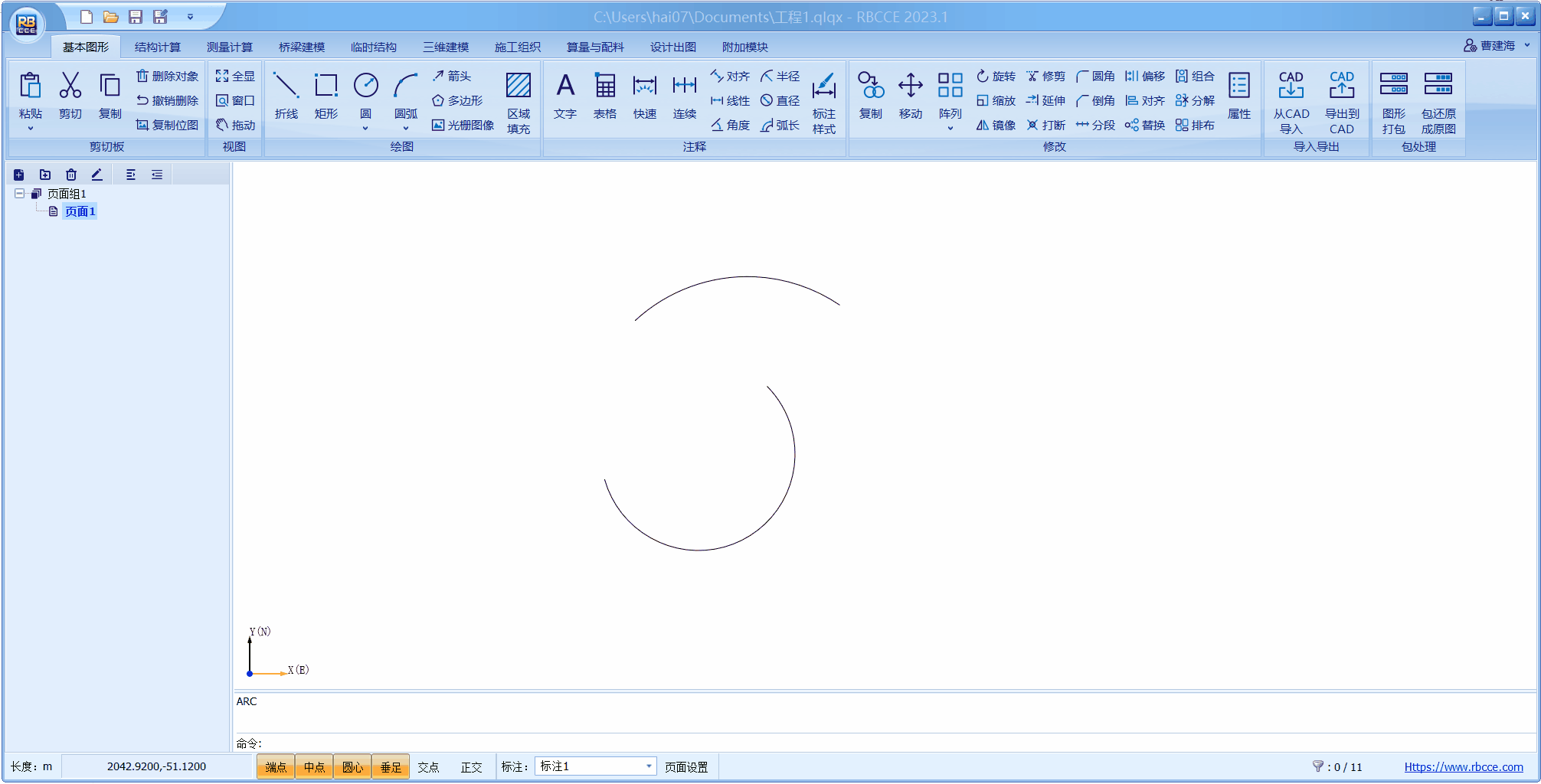Click the mirror (镜像) tool
This screenshot has width=1541, height=784.
[996, 125]
